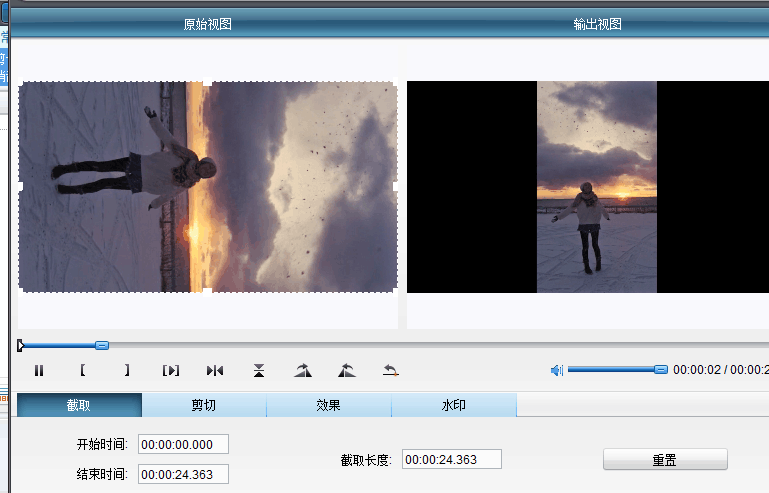Click the 开始时间 input field
This screenshot has width=769, height=493.
[x=183, y=444]
